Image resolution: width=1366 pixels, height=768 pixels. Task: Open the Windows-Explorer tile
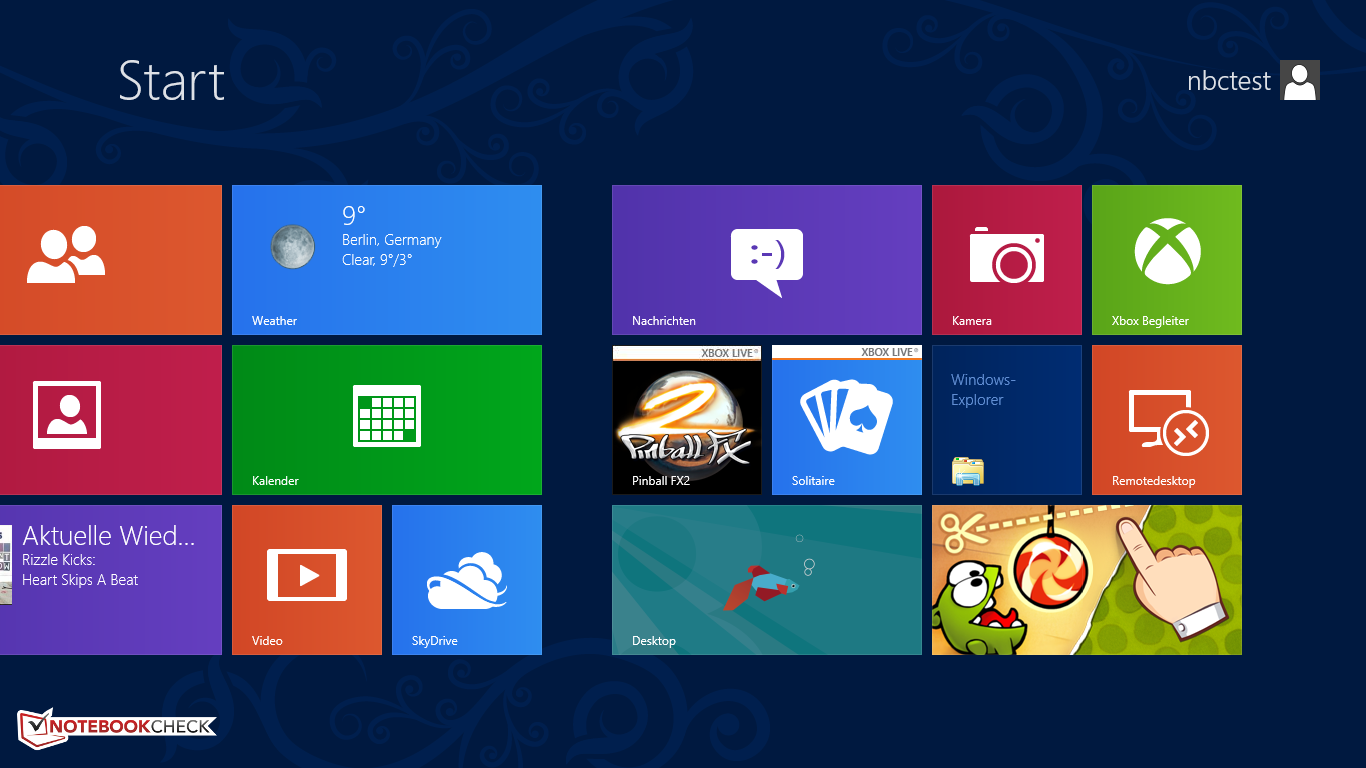click(x=1006, y=419)
